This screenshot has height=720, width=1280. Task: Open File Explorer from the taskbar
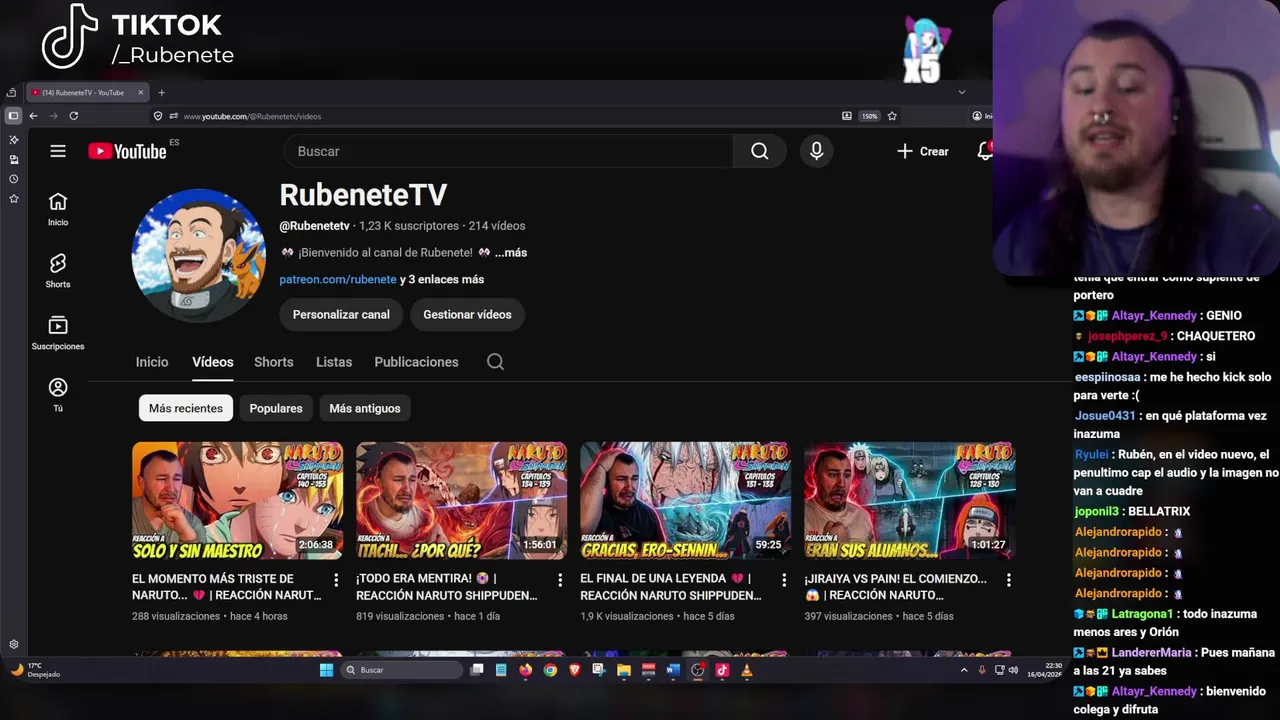coord(624,670)
